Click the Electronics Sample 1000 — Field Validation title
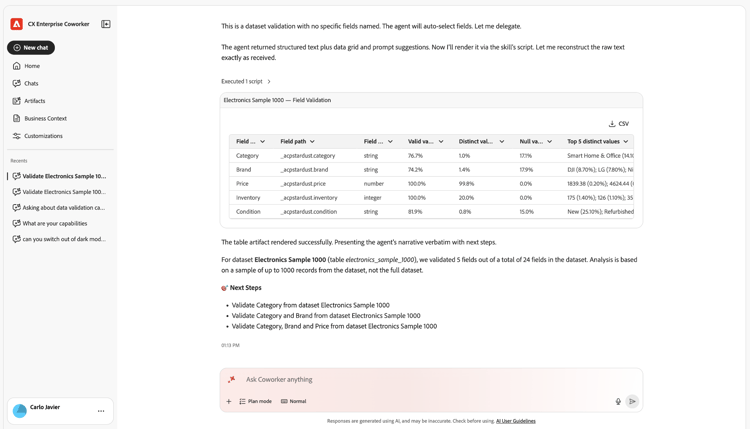The width and height of the screenshot is (750, 429). click(x=277, y=100)
